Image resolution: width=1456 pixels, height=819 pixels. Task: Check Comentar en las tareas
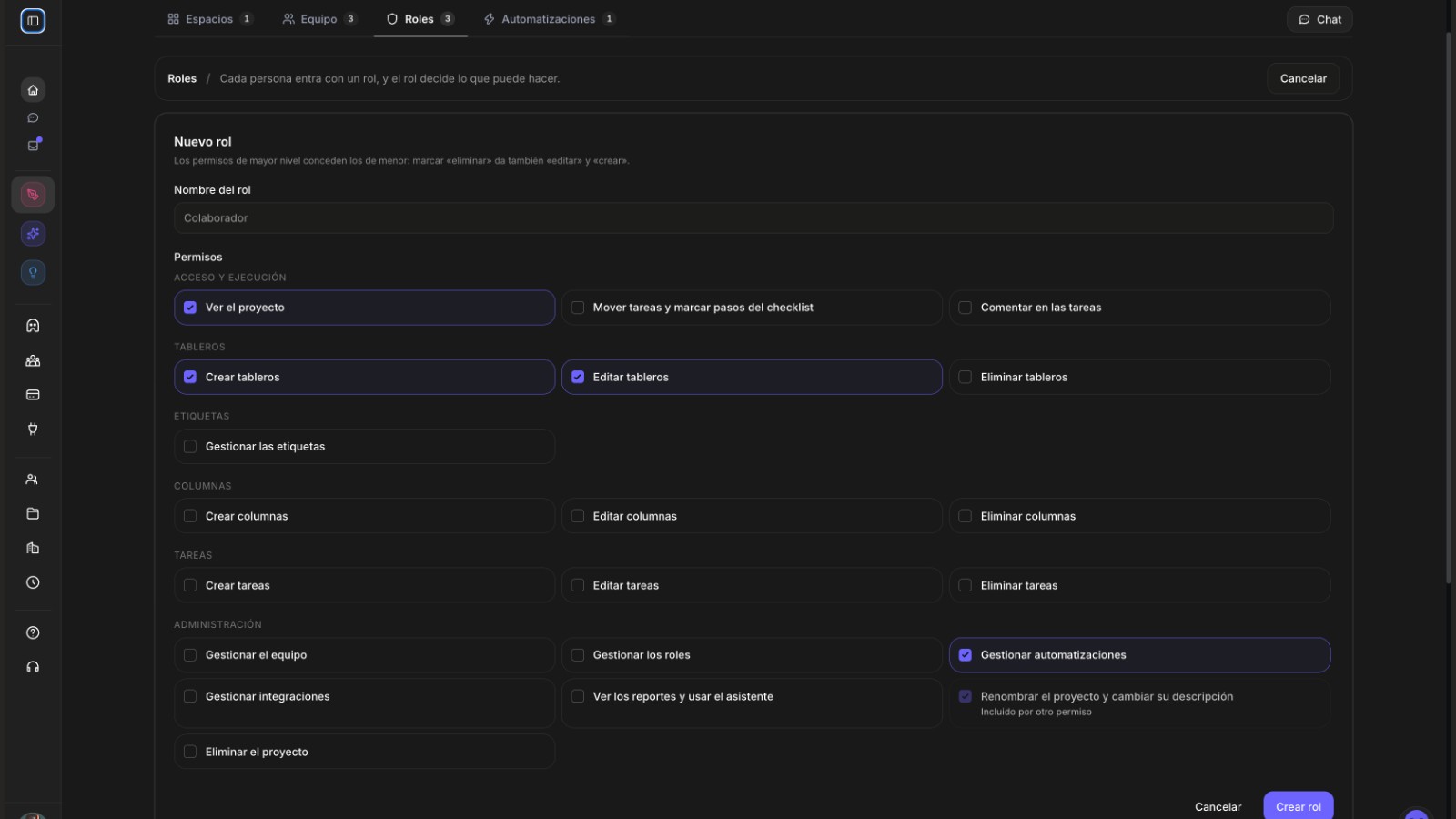[1139, 308]
